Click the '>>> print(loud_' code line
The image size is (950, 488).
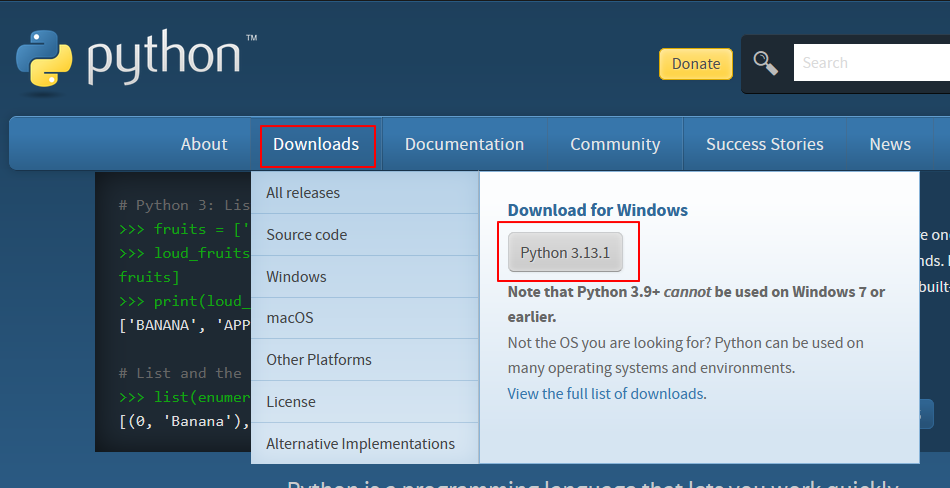click(x=185, y=301)
